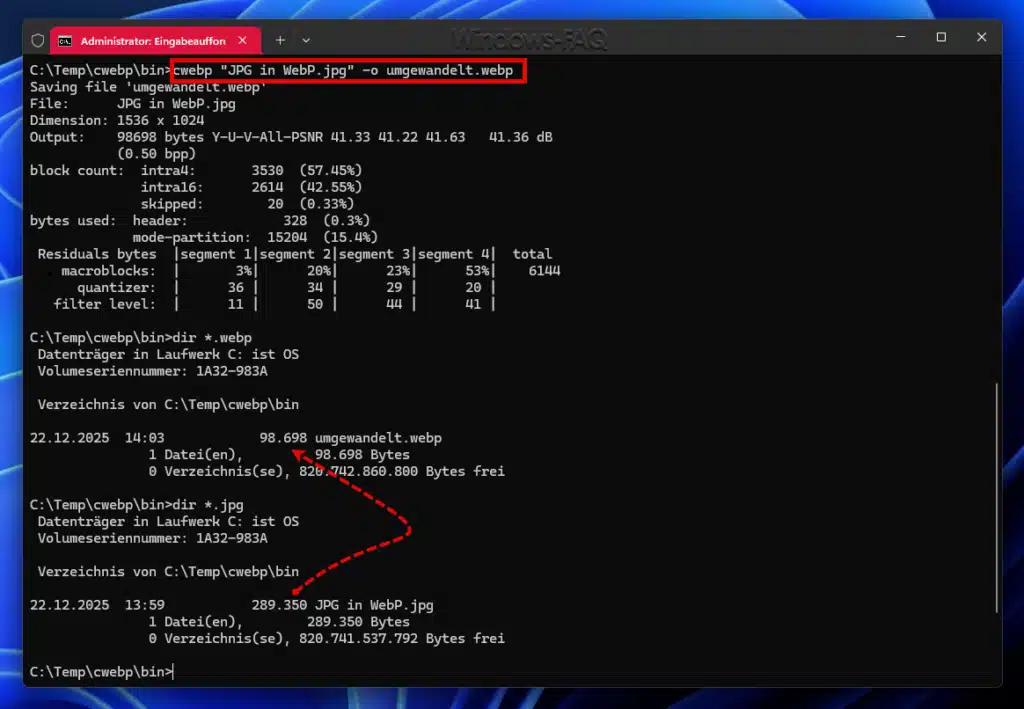Open a new terminal tab with plus button
Image resolution: width=1024 pixels, height=709 pixels.
[280, 40]
